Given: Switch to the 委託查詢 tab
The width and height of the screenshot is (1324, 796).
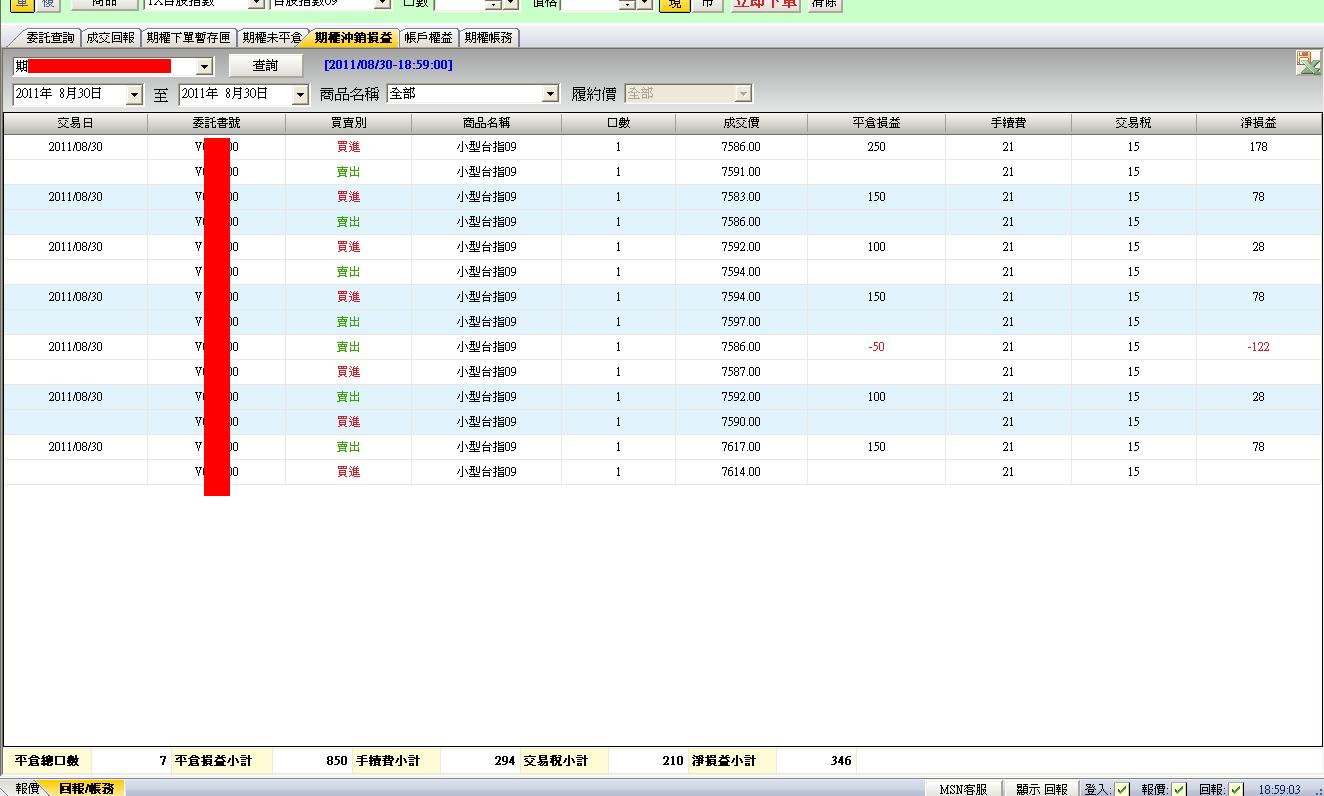Looking at the screenshot, I should click(50, 38).
